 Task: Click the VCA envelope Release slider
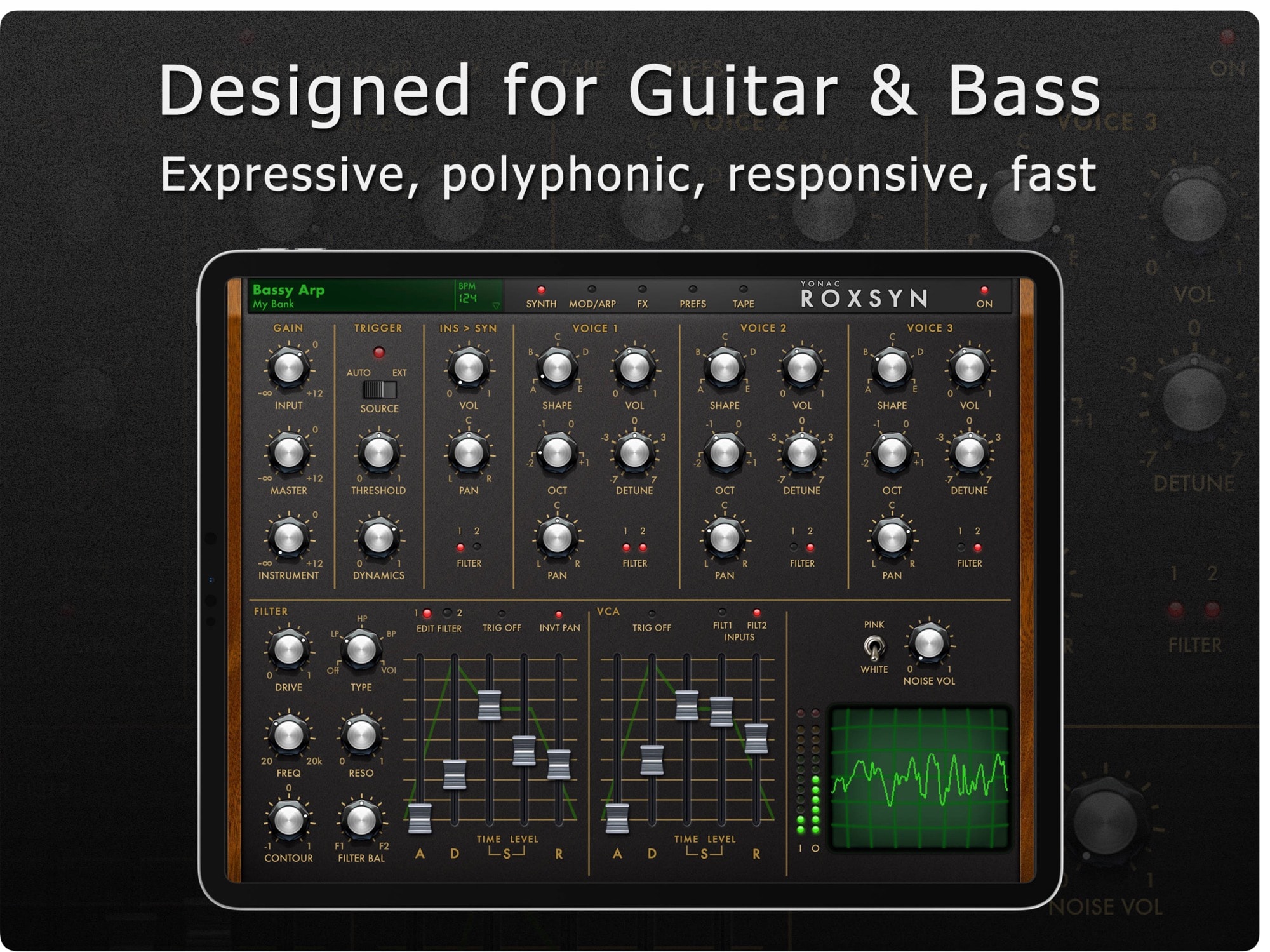click(756, 739)
